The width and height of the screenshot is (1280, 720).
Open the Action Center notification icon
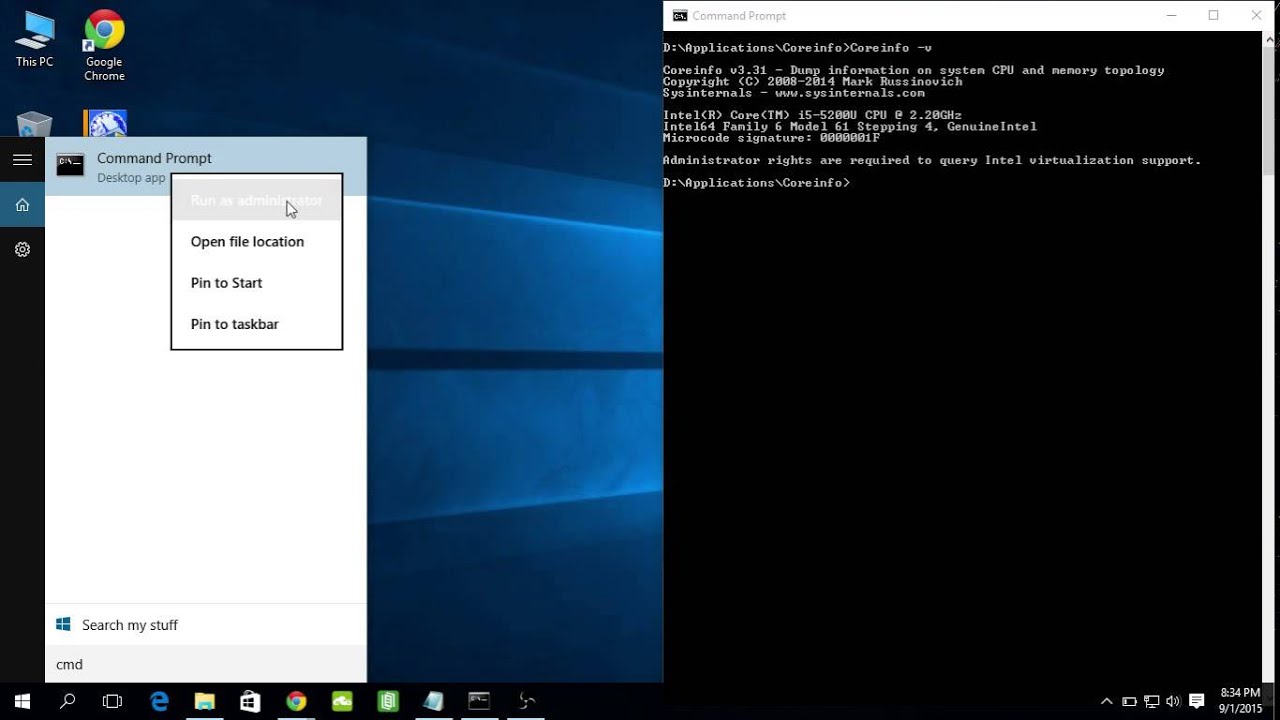pos(1197,700)
